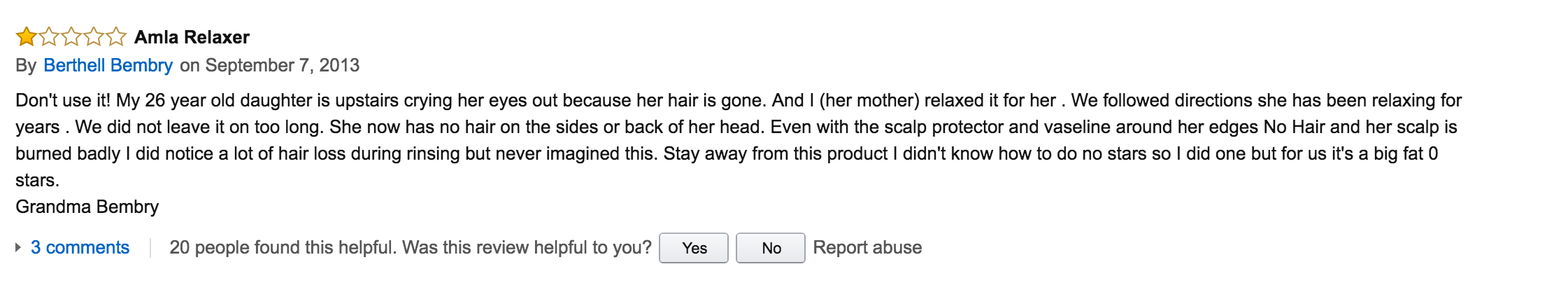Click the fourth empty rating star
This screenshot has height=297, width=1568.
(94, 36)
